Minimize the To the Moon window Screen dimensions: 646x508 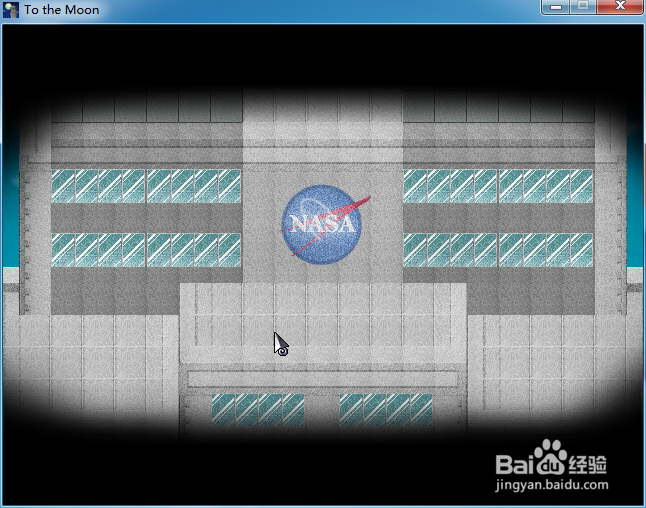556,7
